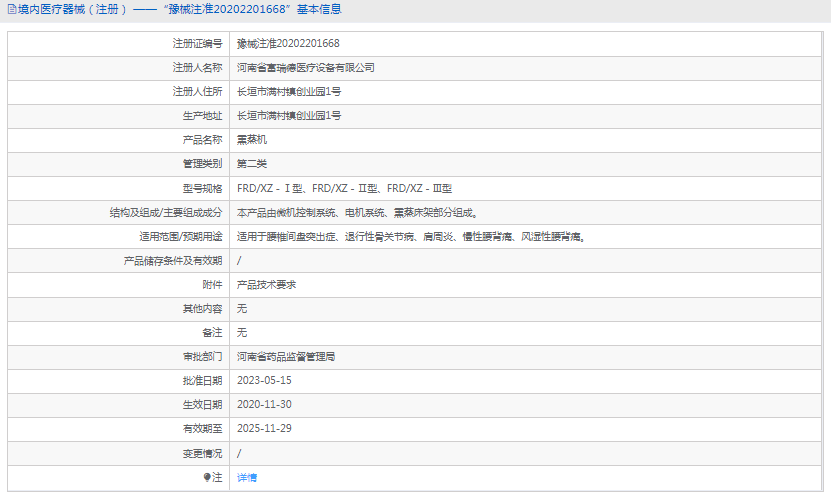The image size is (831, 494).
Task: Click the 产品名称 label
Action: click(202, 140)
